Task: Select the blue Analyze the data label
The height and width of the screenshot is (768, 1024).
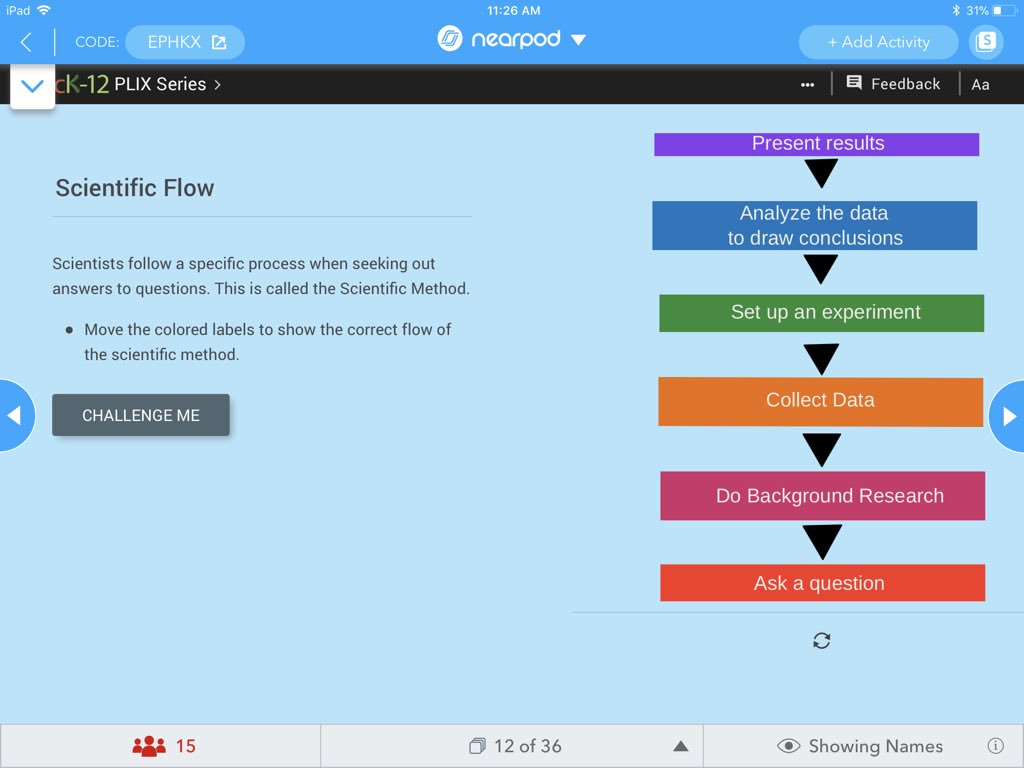Action: [x=814, y=225]
